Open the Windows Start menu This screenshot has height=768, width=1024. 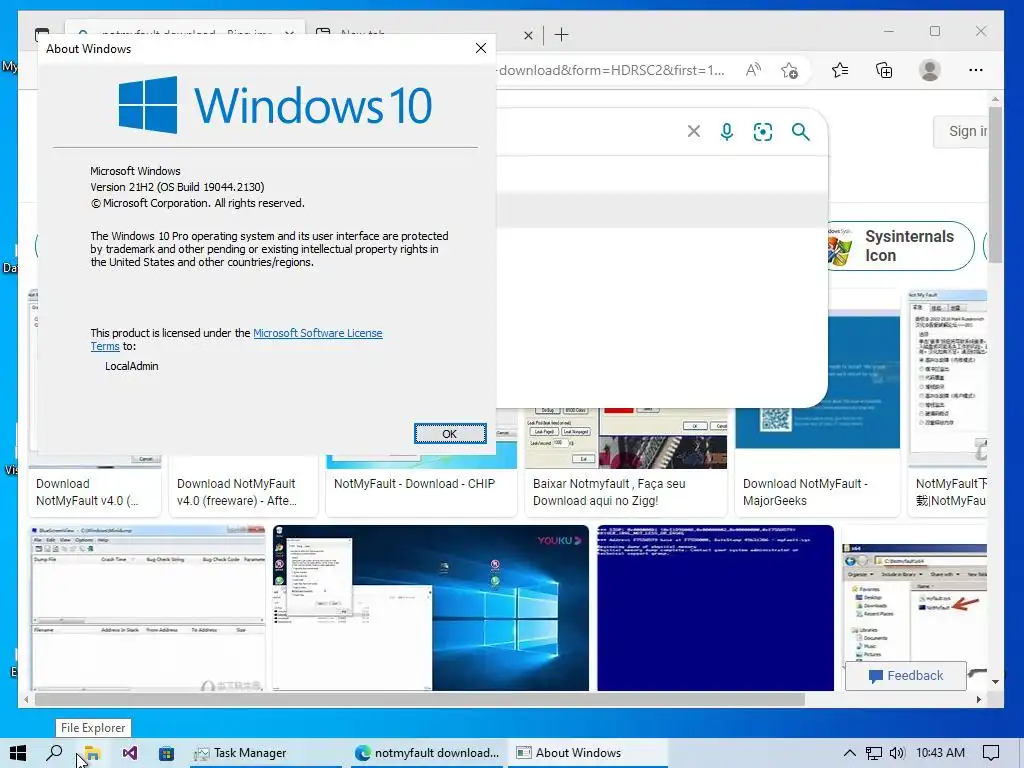coord(18,753)
